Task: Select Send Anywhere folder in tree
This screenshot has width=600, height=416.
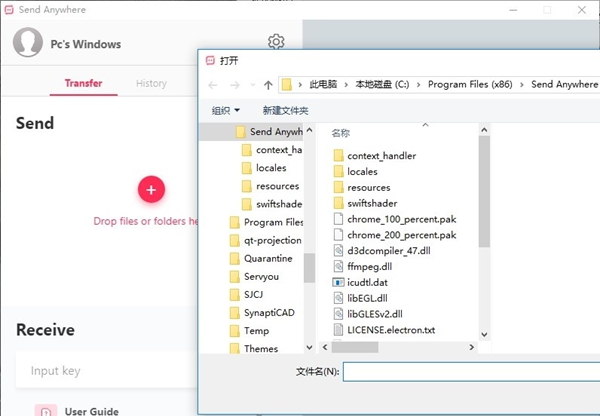Action: [269, 132]
